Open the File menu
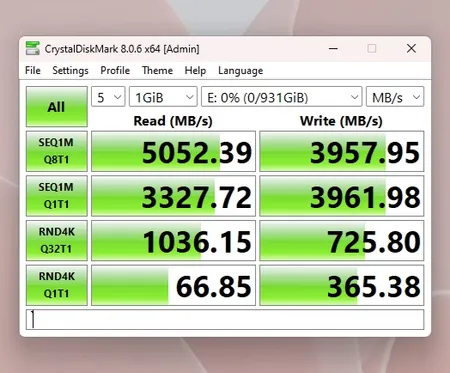Screen dimensions: 450x373 [33, 70]
